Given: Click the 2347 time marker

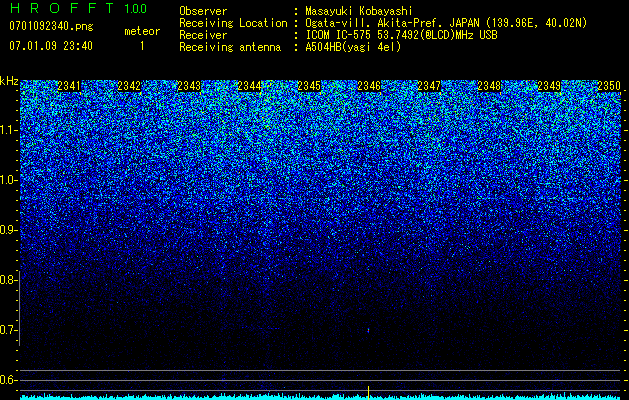Looking at the screenshot, I should [x=429, y=86].
